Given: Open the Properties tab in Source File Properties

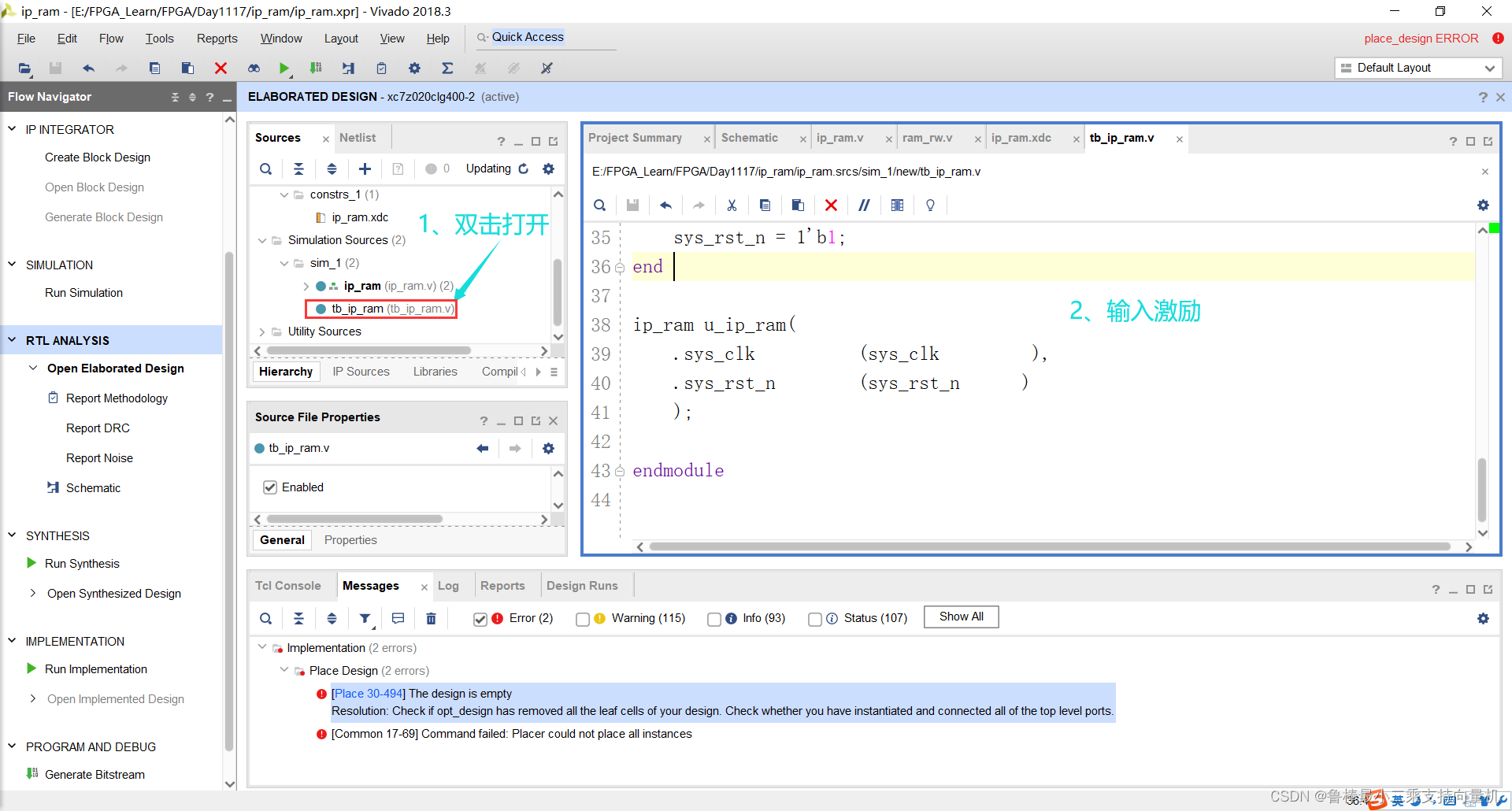Looking at the screenshot, I should [x=350, y=540].
